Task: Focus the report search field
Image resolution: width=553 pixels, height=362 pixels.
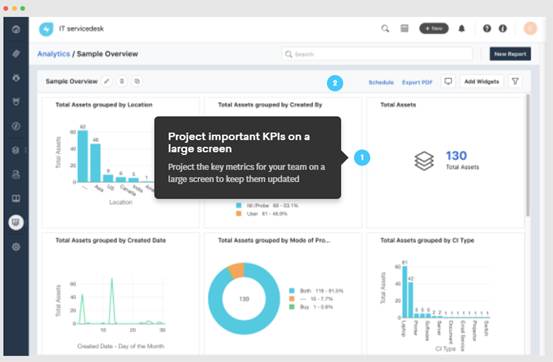Action: 377,54
